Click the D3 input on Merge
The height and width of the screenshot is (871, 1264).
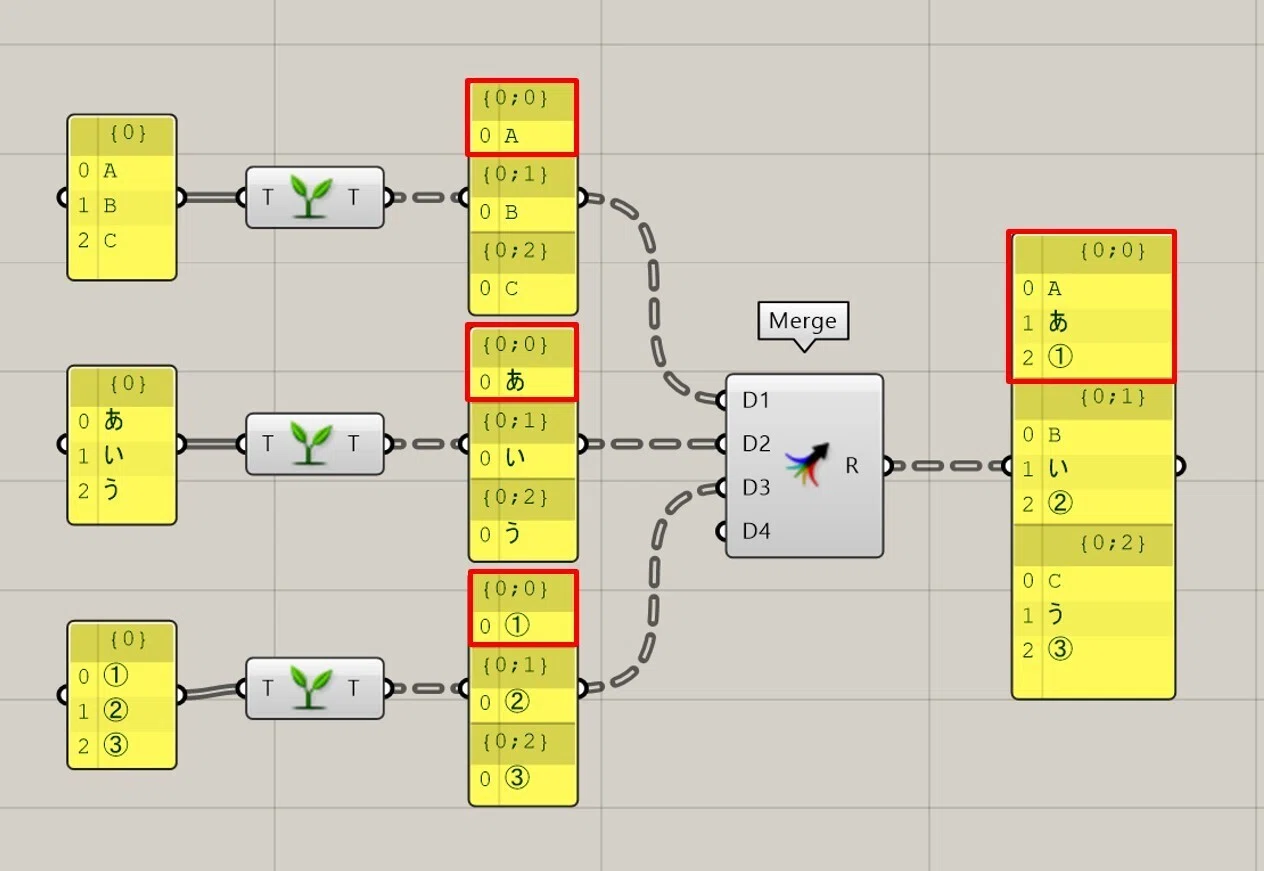[x=755, y=487]
